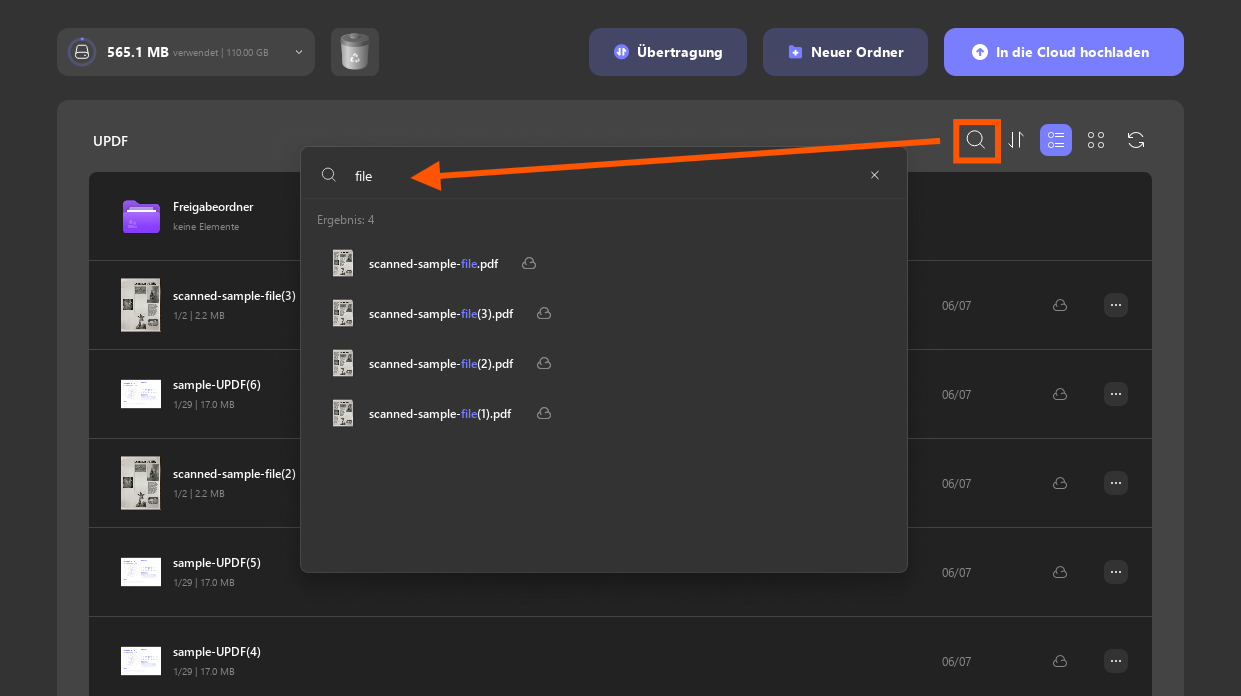Image resolution: width=1241 pixels, height=696 pixels.
Task: Select result scanned-sample-file(2).pdf
Action: click(441, 364)
